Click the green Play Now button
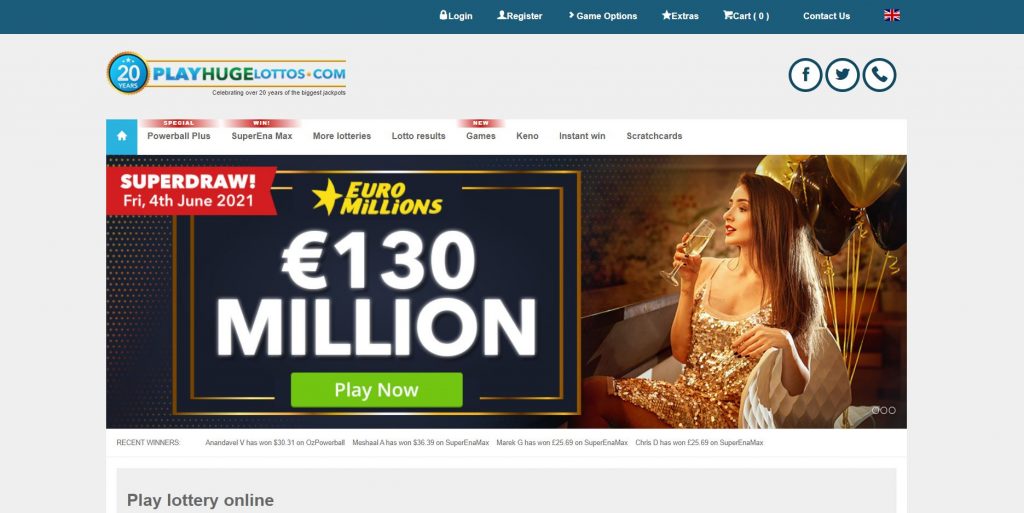 point(377,390)
